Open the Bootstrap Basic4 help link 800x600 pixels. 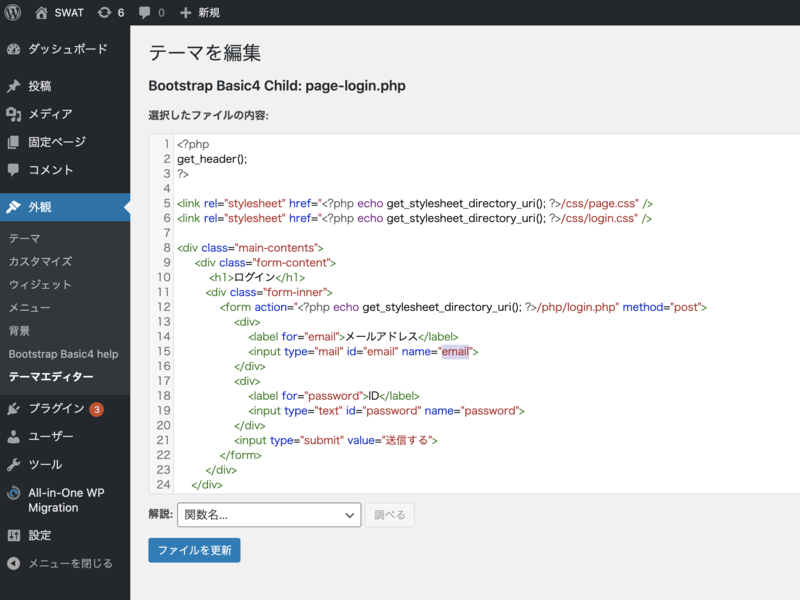(63, 354)
